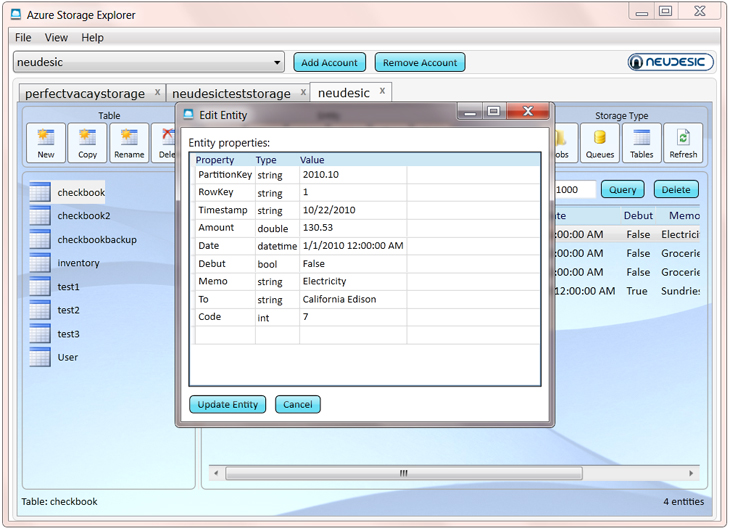The image size is (730, 531).
Task: Select the checkbook2 table name
Action: (84, 215)
